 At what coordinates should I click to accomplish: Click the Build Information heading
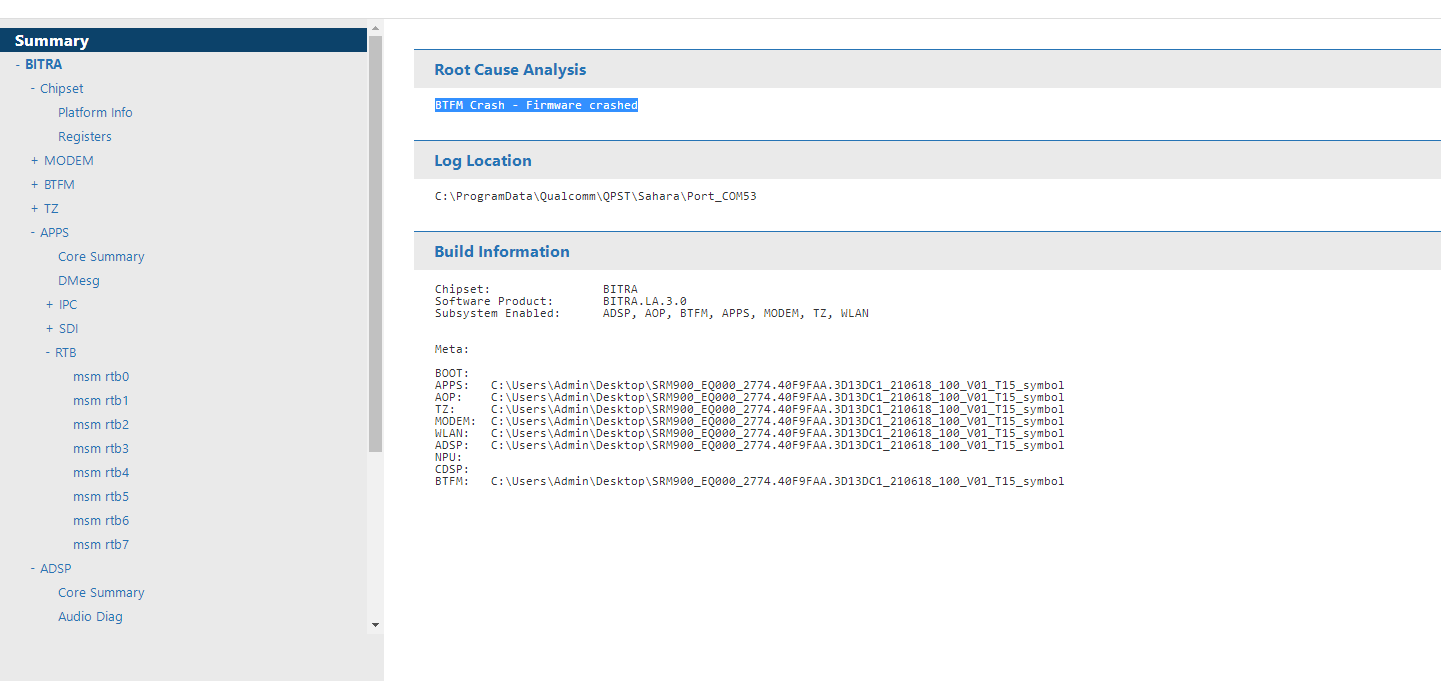tap(502, 251)
